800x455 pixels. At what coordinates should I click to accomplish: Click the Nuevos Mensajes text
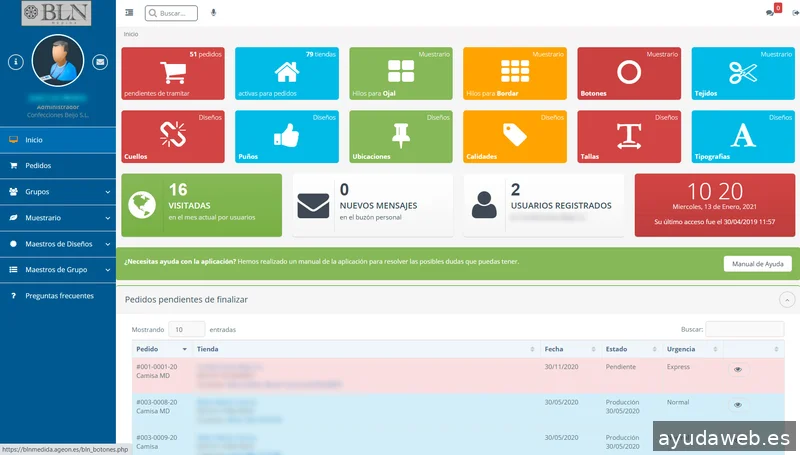point(379,206)
